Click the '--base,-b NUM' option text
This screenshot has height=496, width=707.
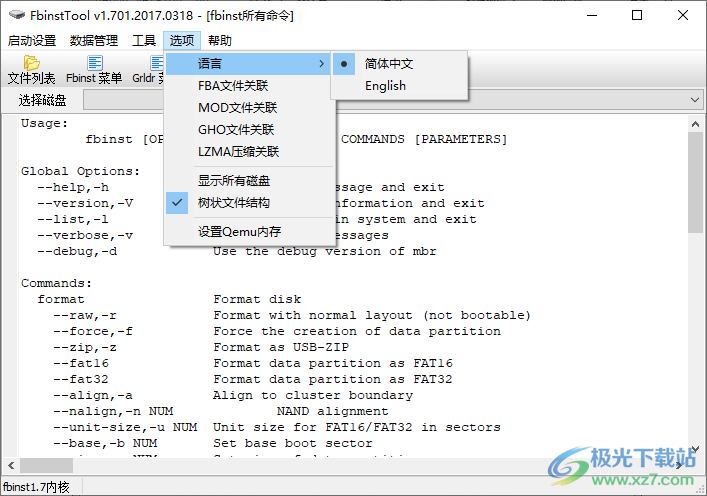click(x=105, y=444)
